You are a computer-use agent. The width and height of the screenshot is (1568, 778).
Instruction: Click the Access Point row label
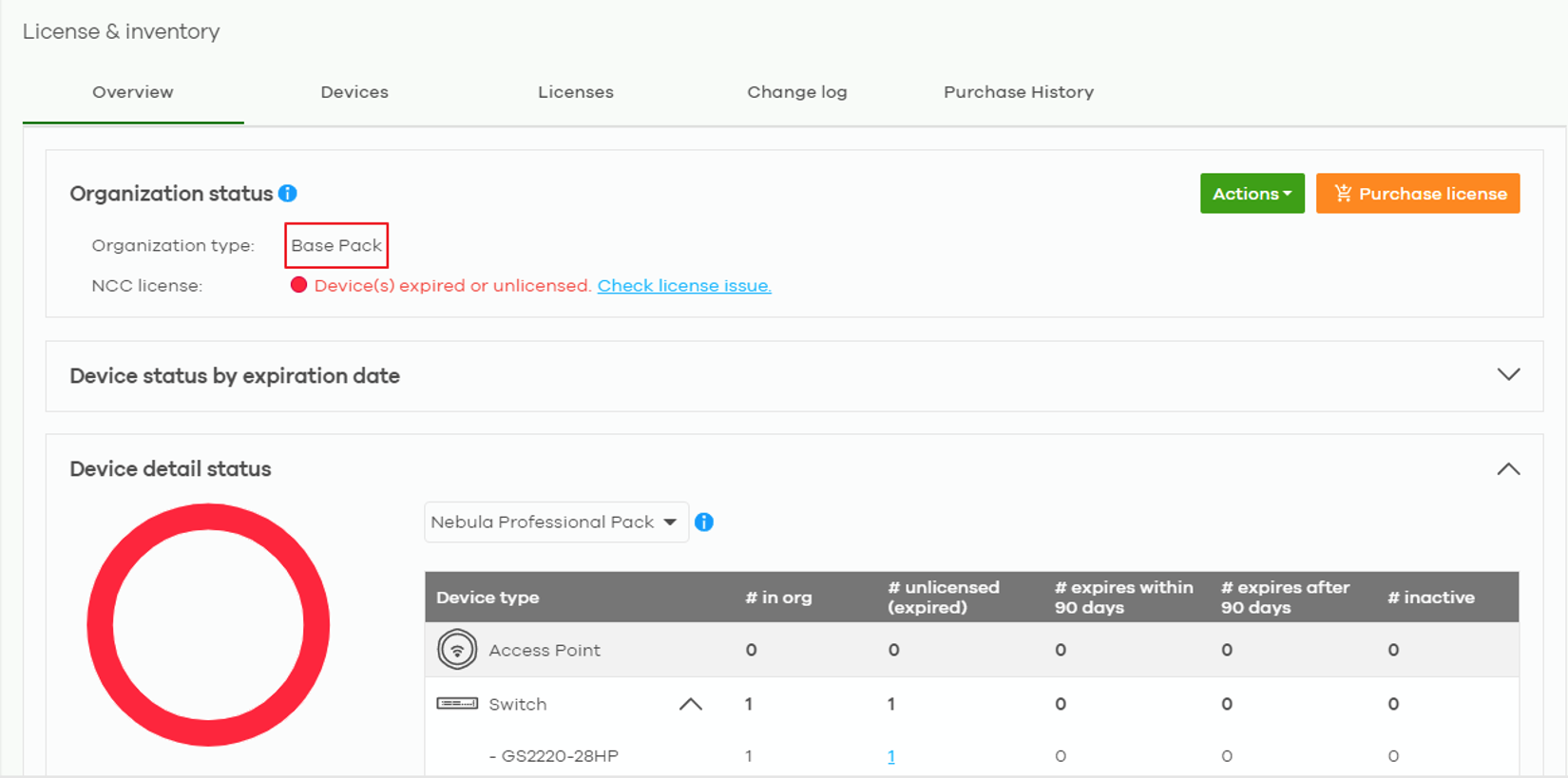tap(545, 651)
